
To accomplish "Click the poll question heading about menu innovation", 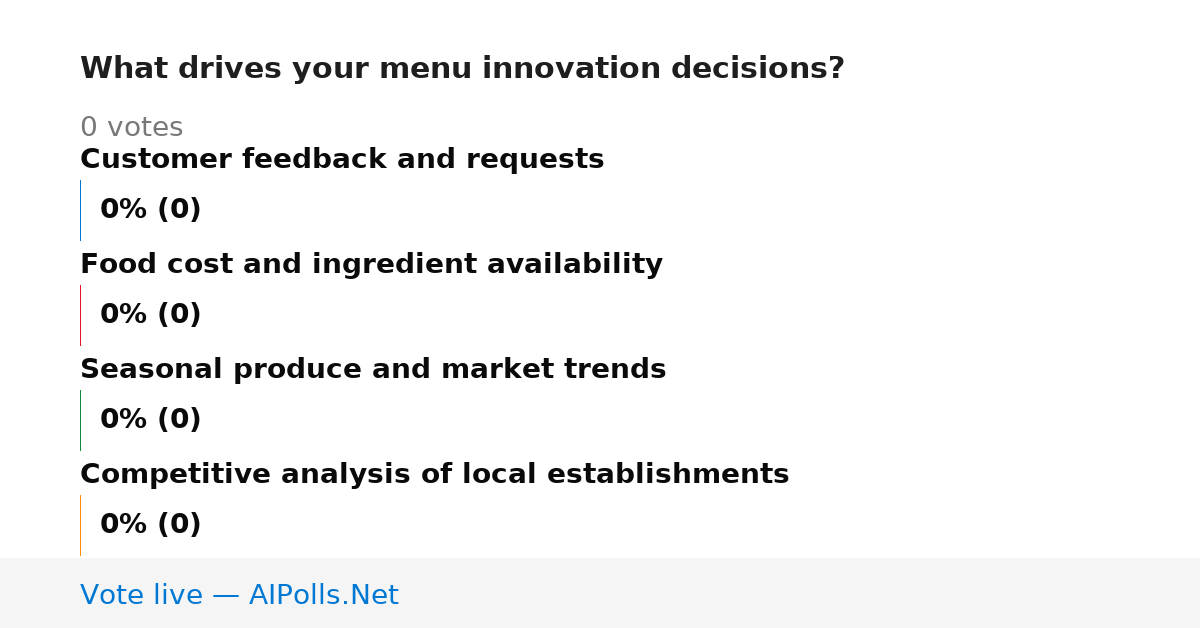I will (462, 69).
